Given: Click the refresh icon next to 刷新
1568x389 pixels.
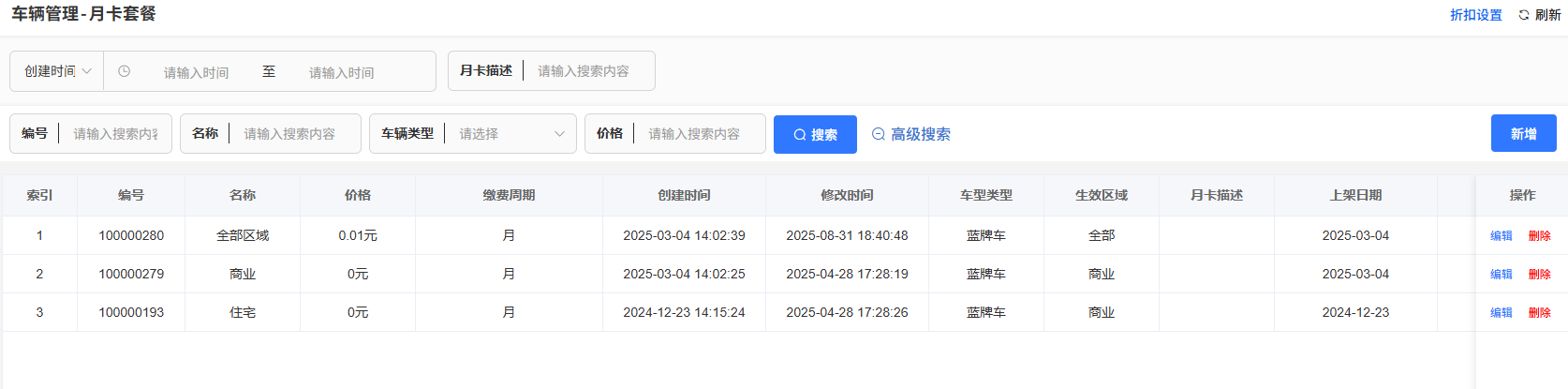Looking at the screenshot, I should [1523, 15].
